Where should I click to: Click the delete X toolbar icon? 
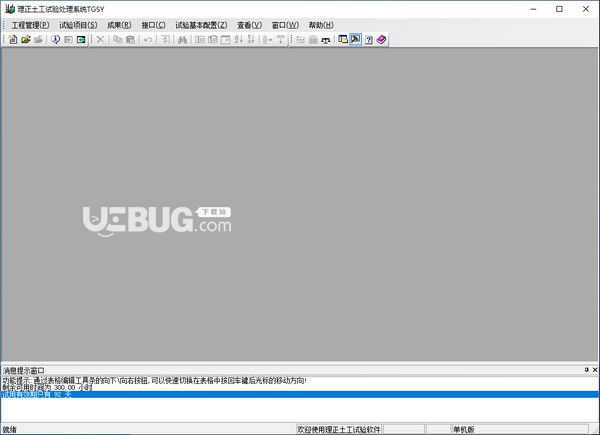(x=100, y=39)
